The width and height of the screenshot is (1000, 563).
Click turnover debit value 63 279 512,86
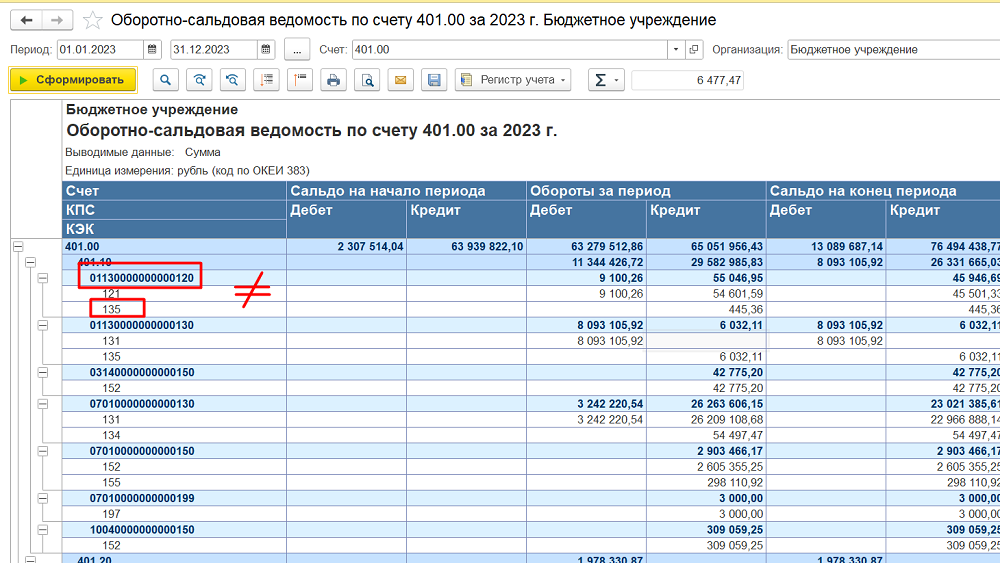586,246
